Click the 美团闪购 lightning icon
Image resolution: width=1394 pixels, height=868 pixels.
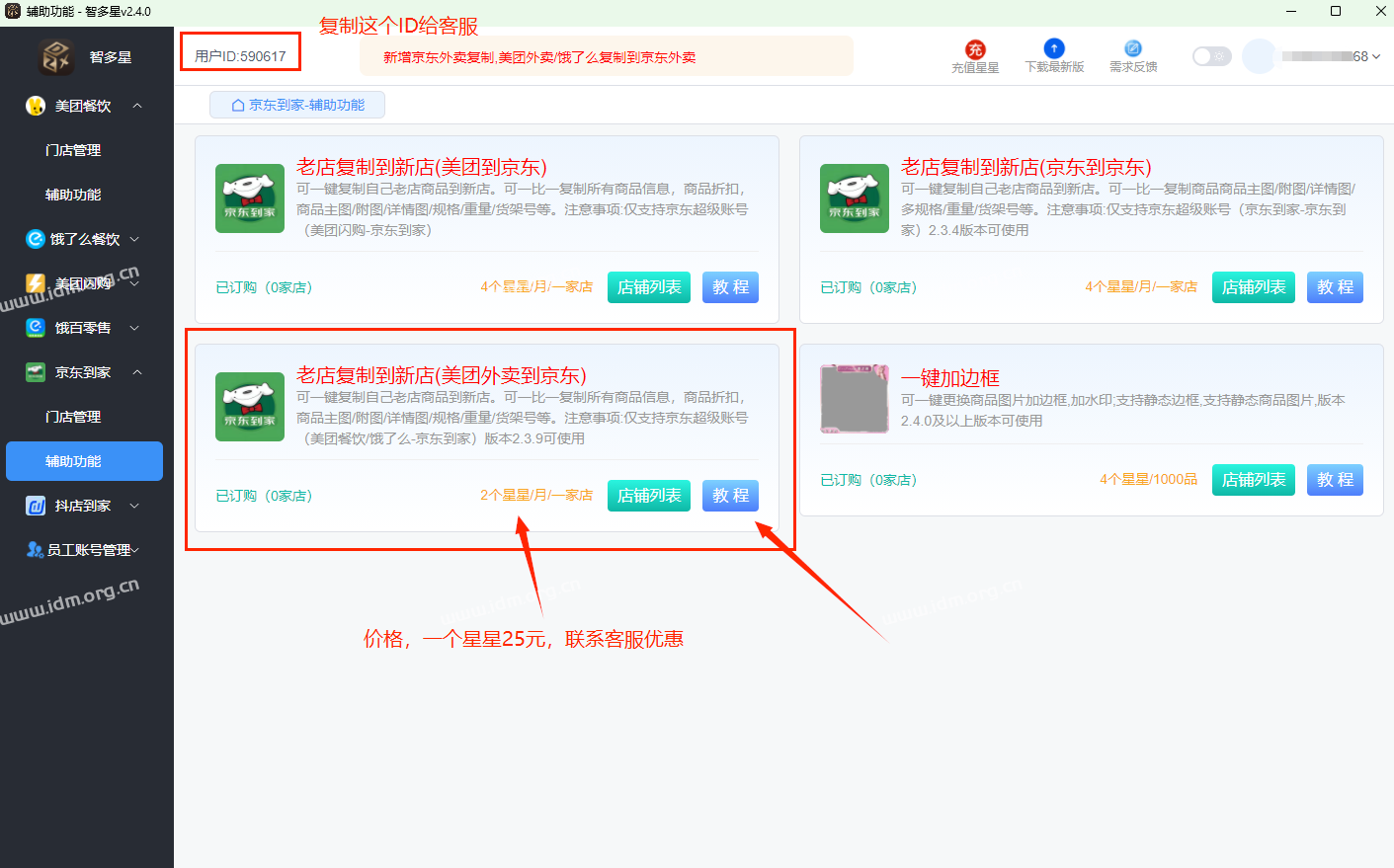36,283
